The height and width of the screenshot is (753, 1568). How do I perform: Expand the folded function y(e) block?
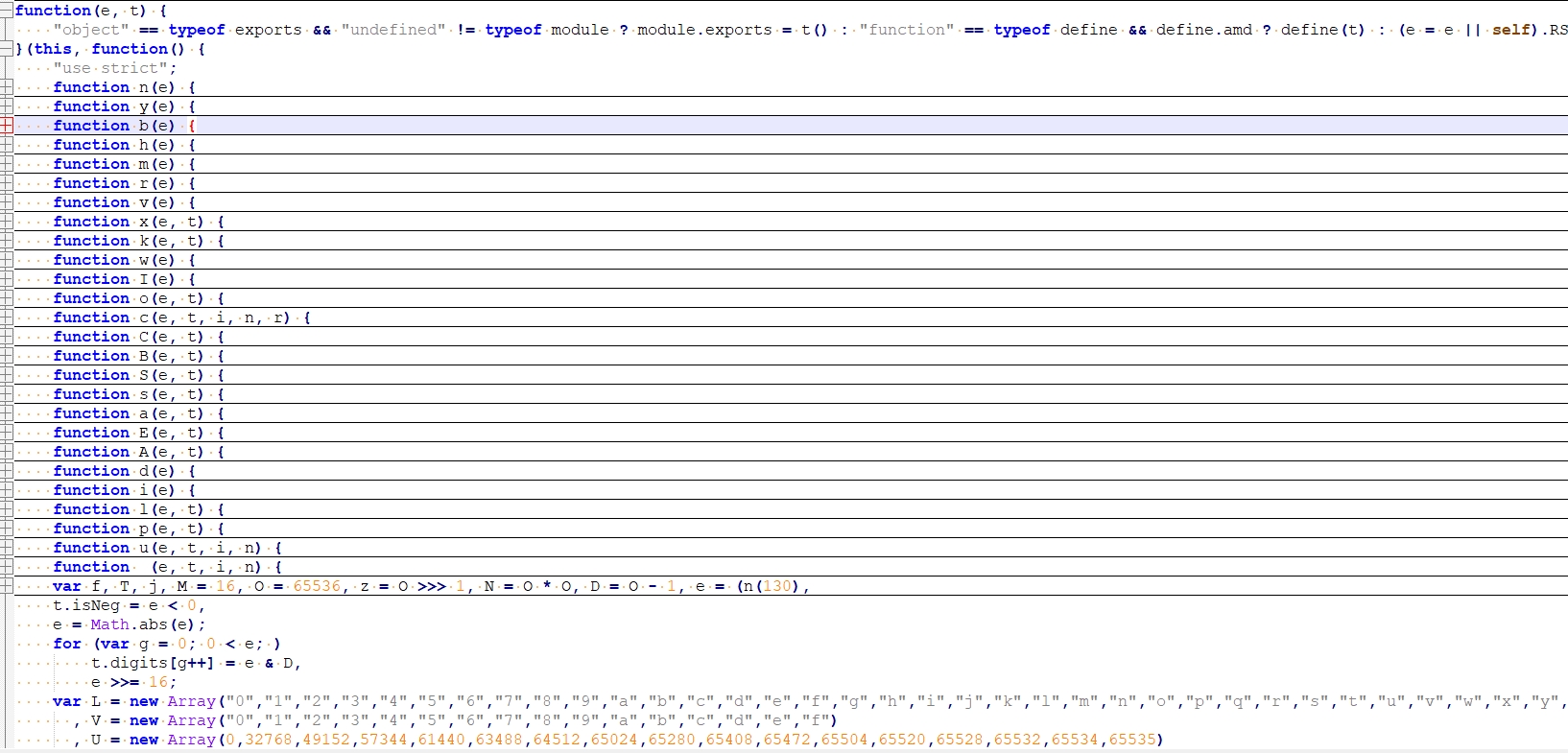[x=7, y=106]
